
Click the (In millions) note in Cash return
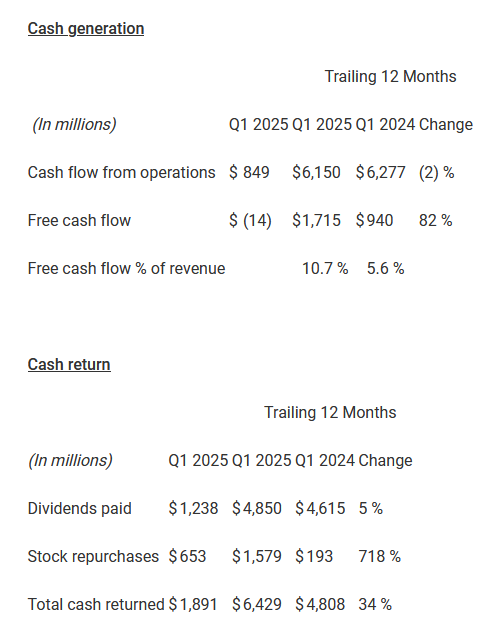(70, 461)
